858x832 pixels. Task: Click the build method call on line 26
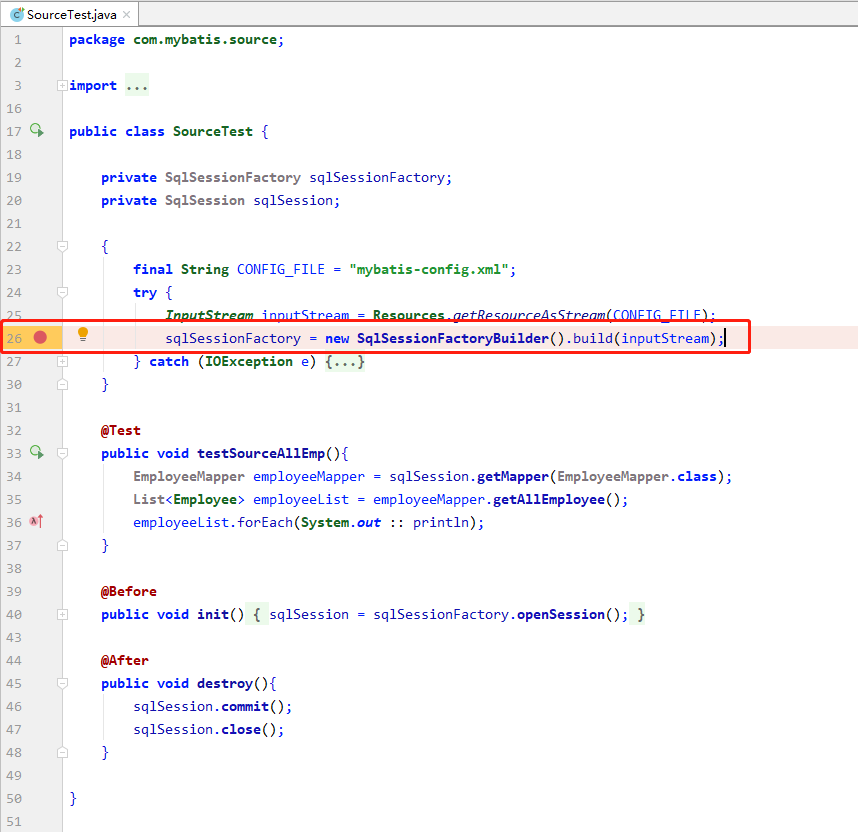pyautogui.click(x=593, y=338)
